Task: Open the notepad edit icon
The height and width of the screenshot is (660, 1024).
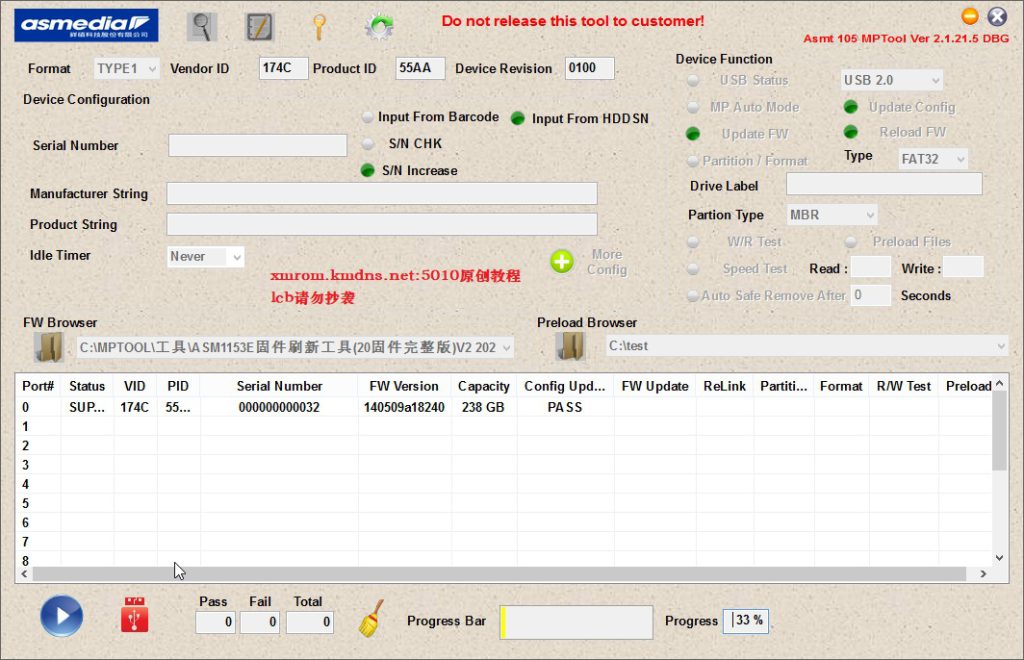Action: [260, 26]
